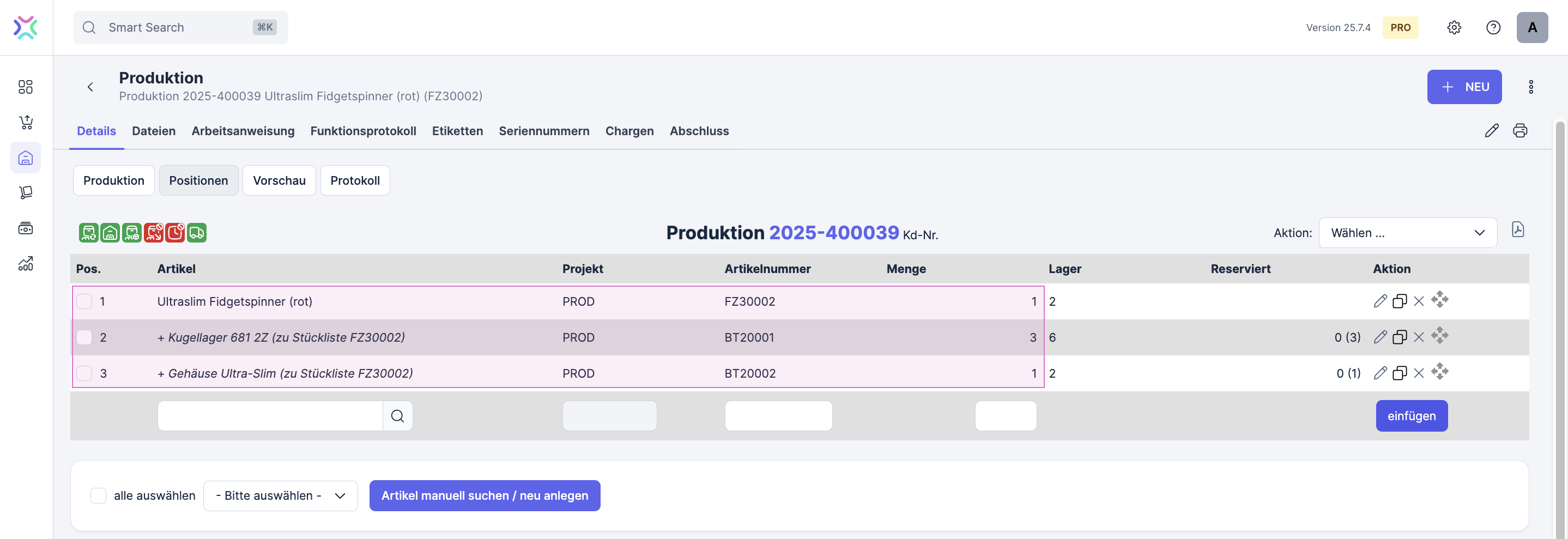The image size is (1568, 539).
Task: Enable the 'alle auswählen' checkbox
Action: [x=98, y=495]
